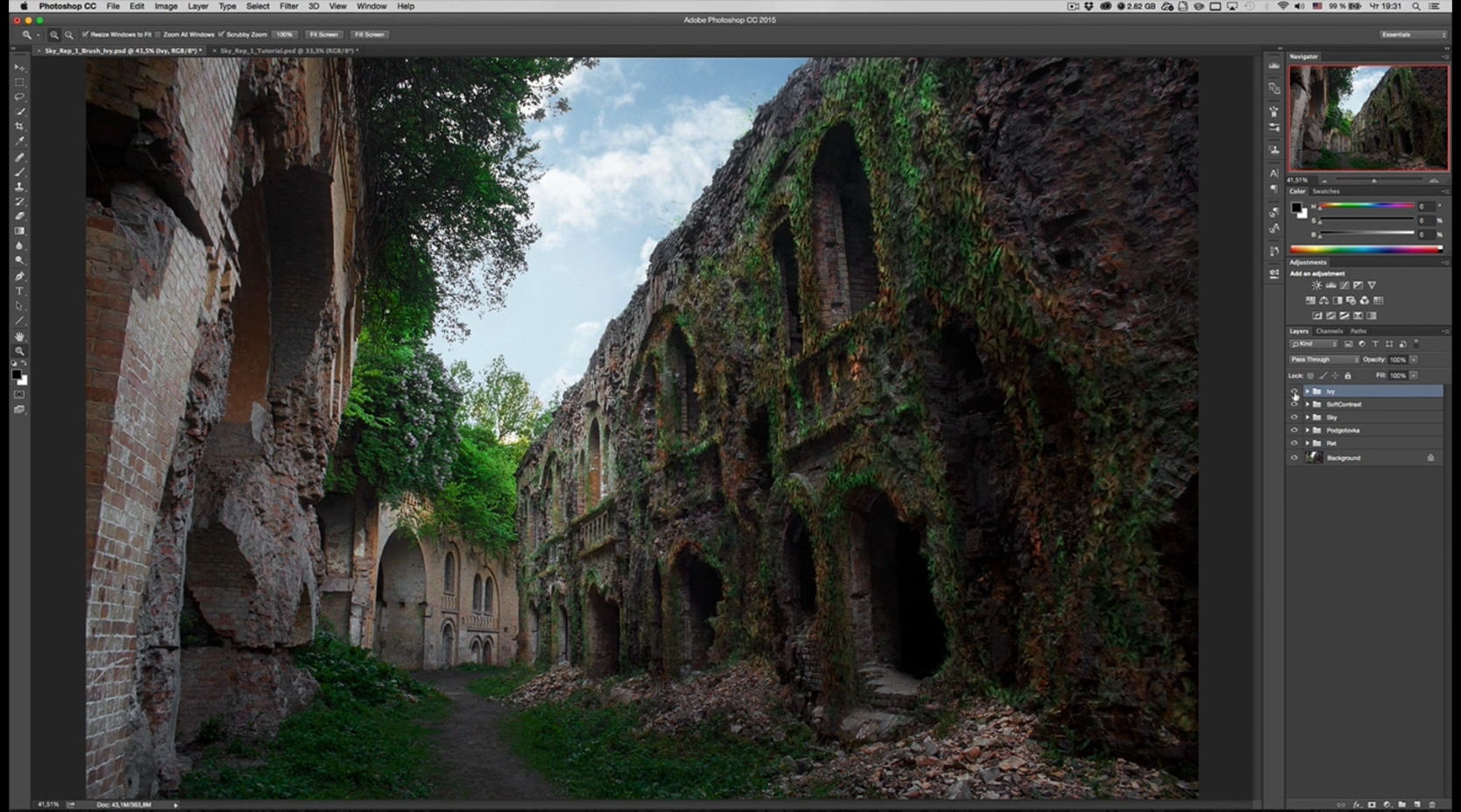Image resolution: width=1461 pixels, height=812 pixels.
Task: Expand the Ret layer group
Action: click(x=1307, y=443)
